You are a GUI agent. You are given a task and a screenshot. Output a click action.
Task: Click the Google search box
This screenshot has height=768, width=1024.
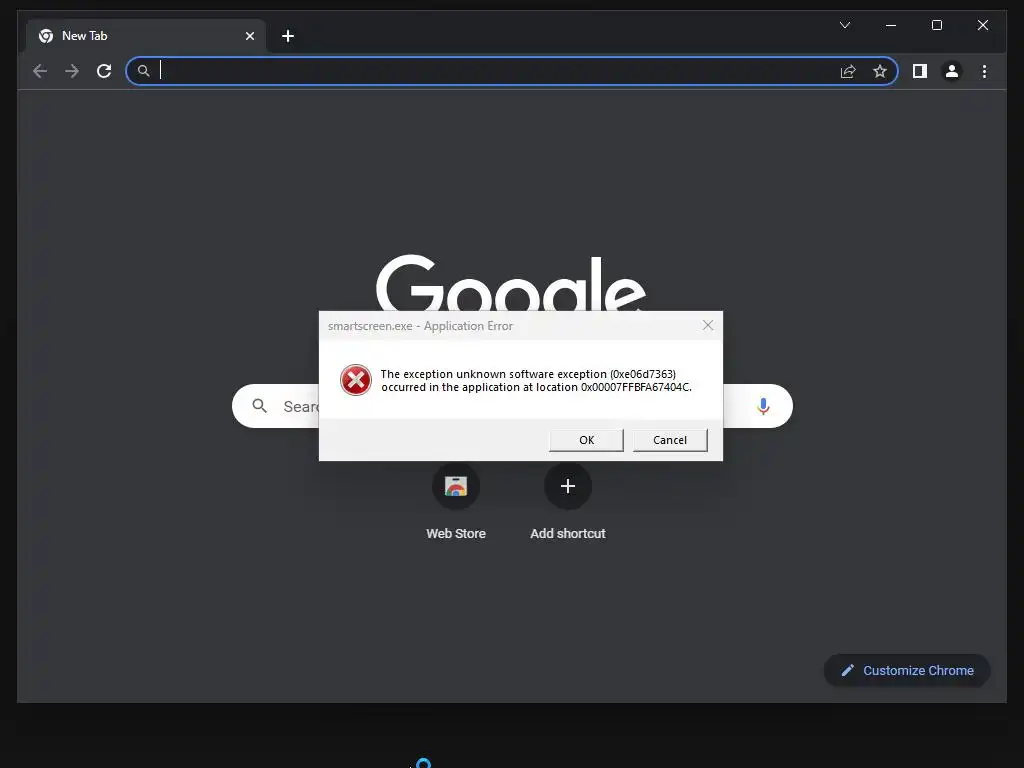pos(512,406)
